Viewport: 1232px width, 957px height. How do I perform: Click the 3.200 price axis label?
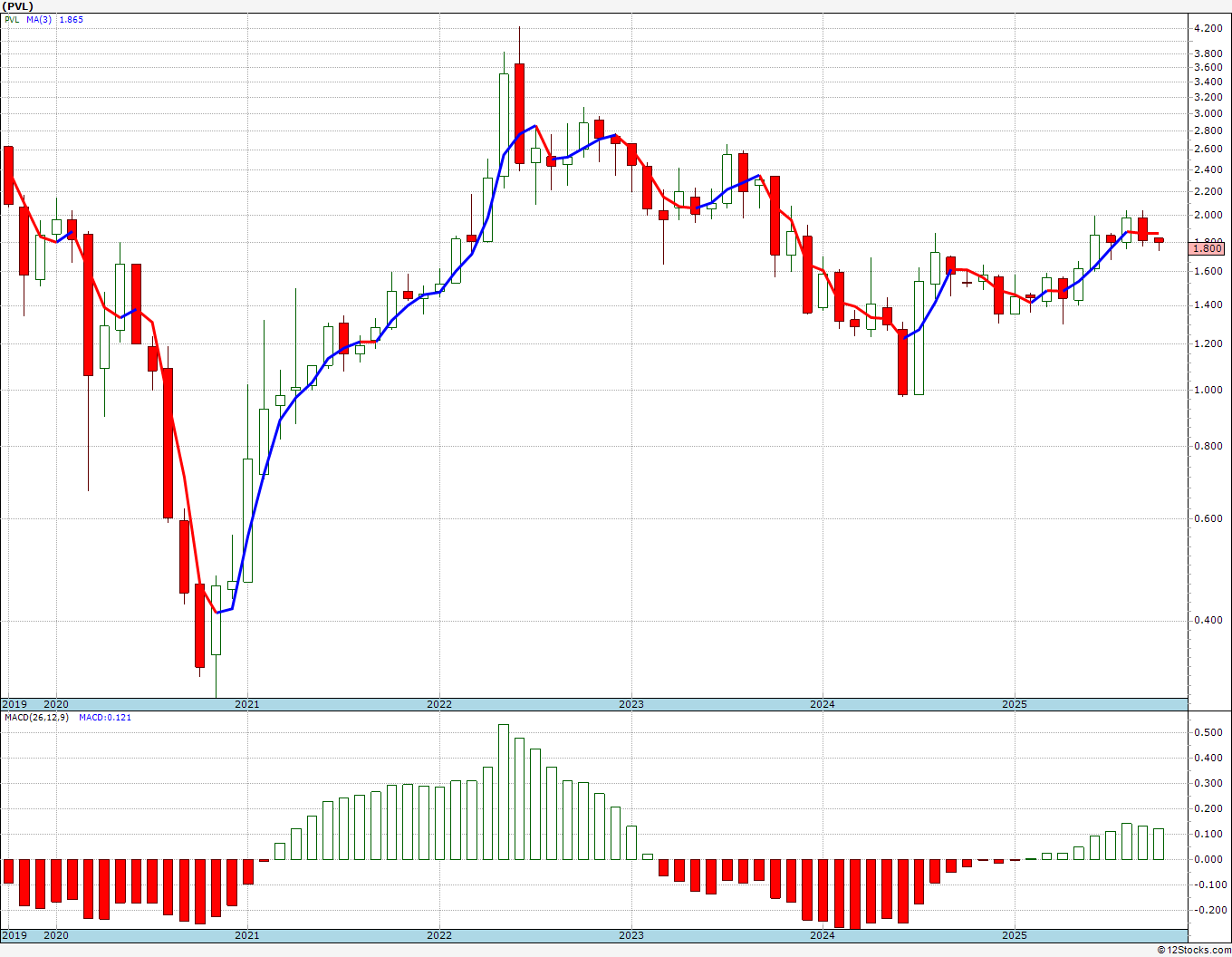(1208, 97)
